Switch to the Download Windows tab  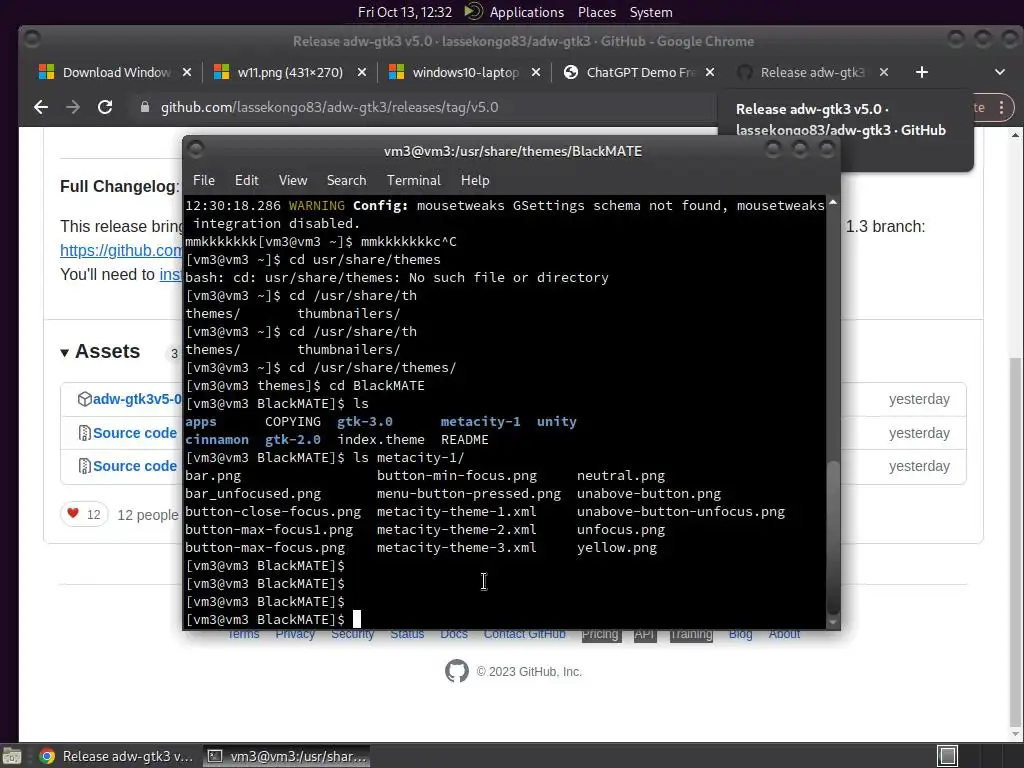[x=116, y=72]
